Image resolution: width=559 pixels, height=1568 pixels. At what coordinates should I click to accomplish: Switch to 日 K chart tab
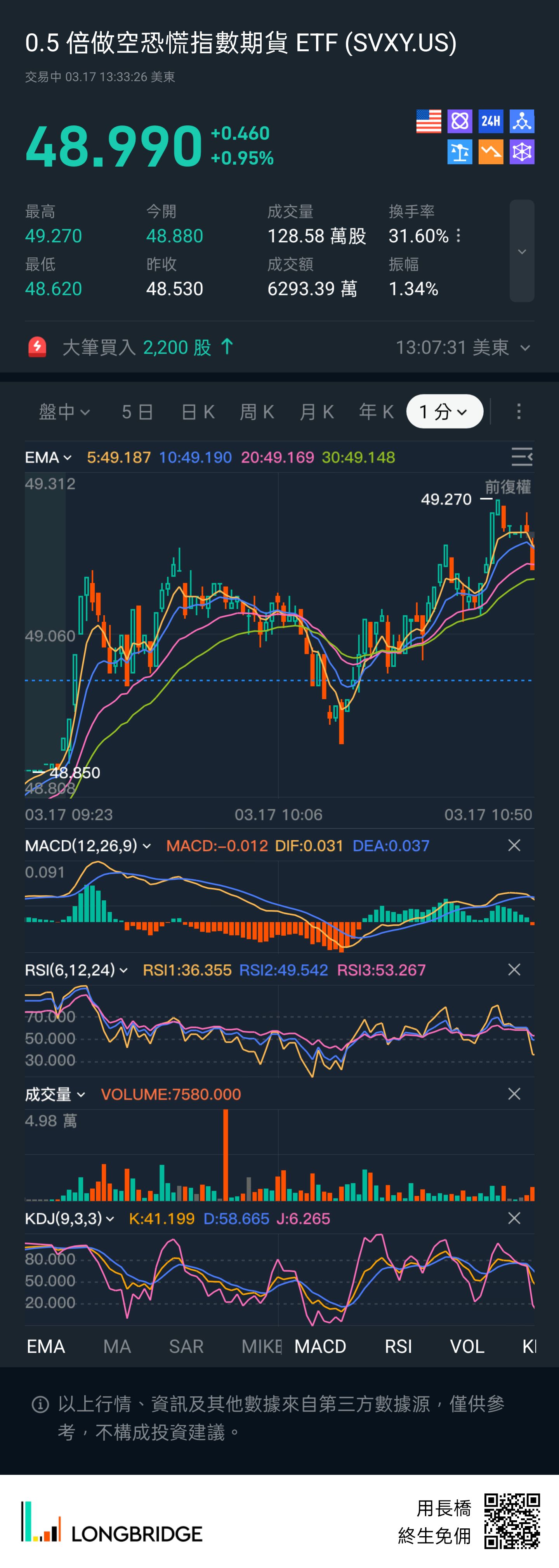click(198, 412)
